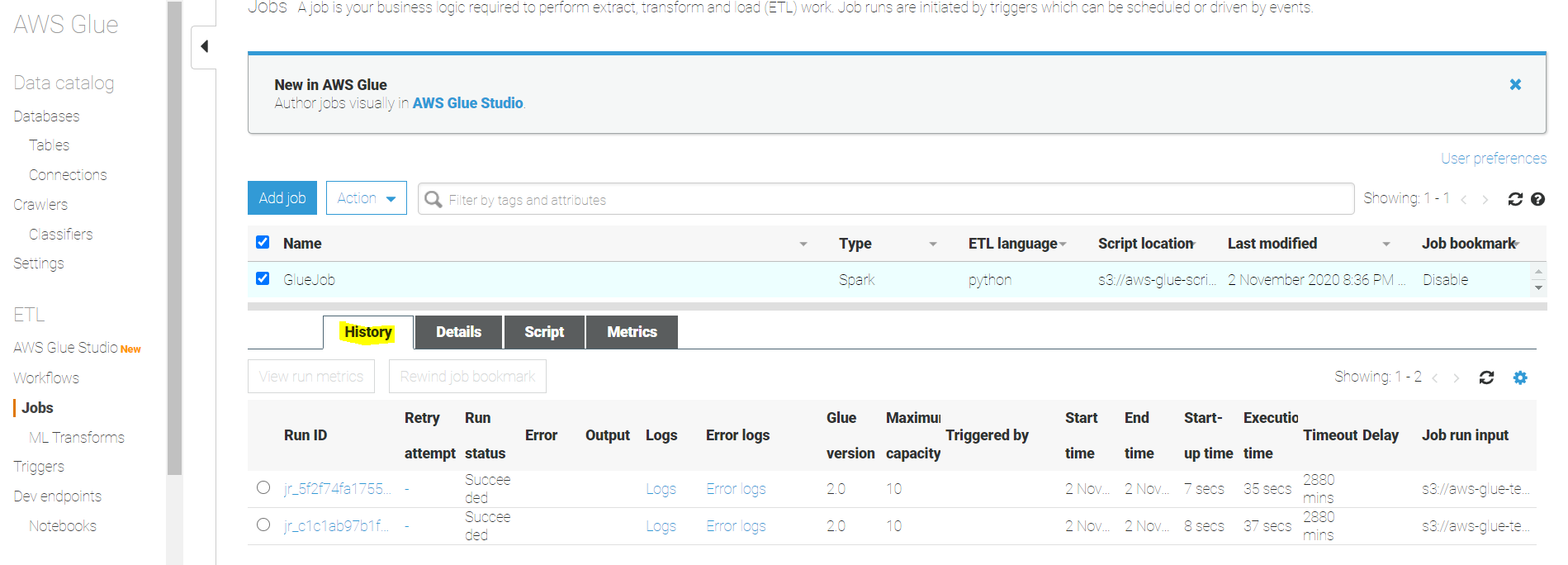The image size is (1568, 565).
Task: Open Connections in the sidebar
Action: tap(68, 175)
